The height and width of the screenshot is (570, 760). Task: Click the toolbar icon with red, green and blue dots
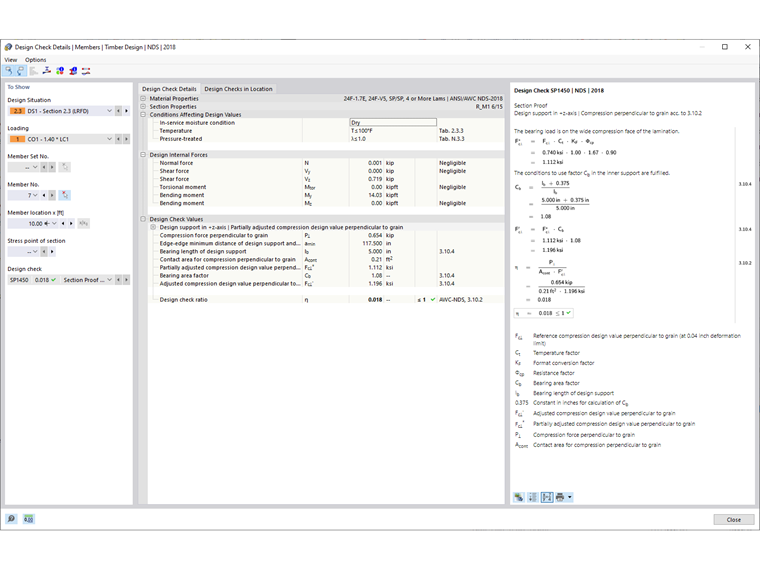click(x=60, y=71)
